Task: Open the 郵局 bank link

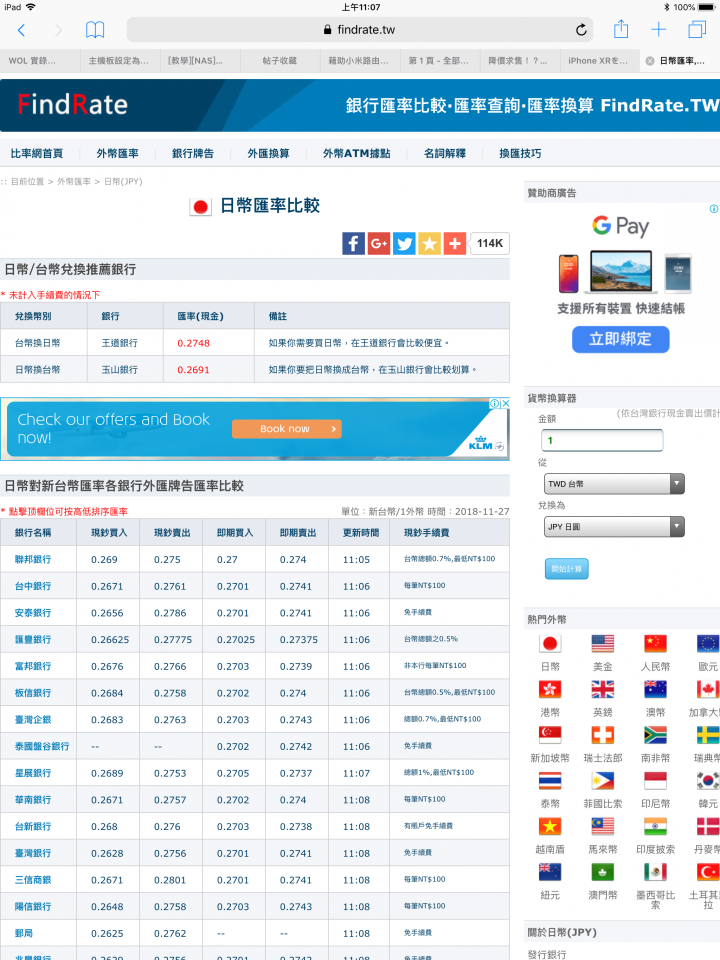Action: 24,933
